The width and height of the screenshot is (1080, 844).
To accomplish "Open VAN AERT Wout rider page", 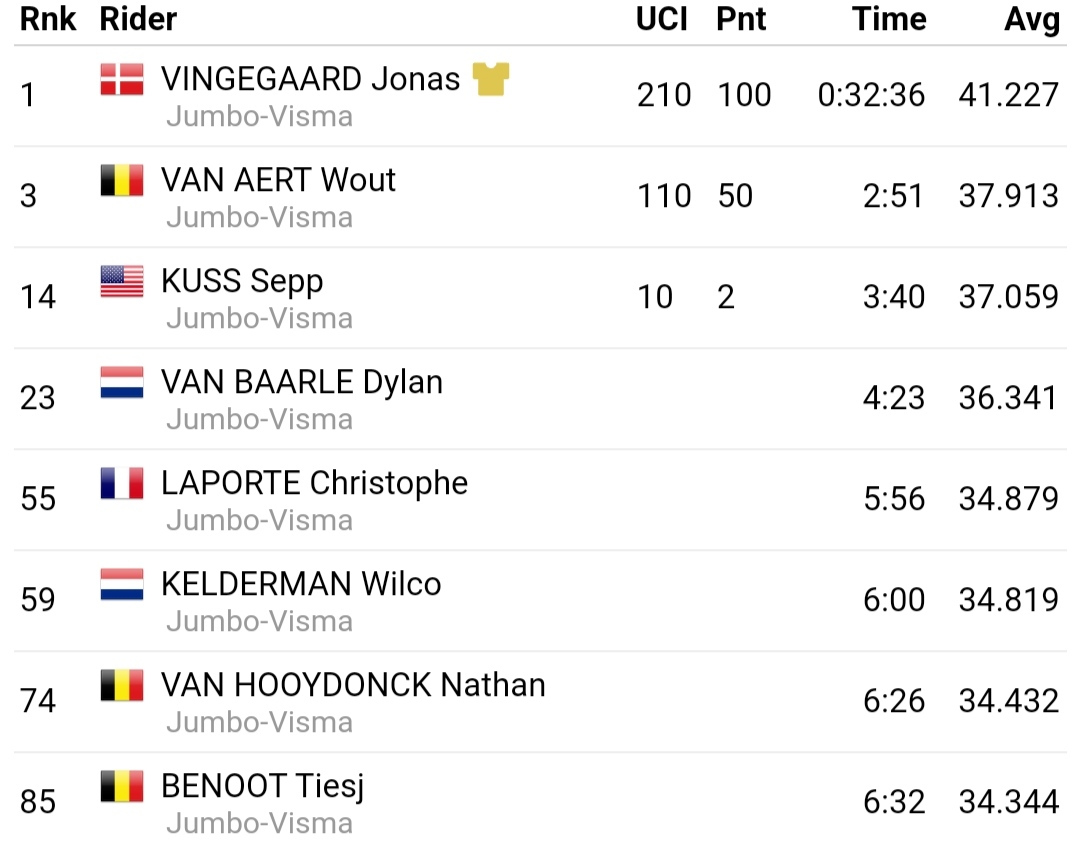I will pos(278,180).
